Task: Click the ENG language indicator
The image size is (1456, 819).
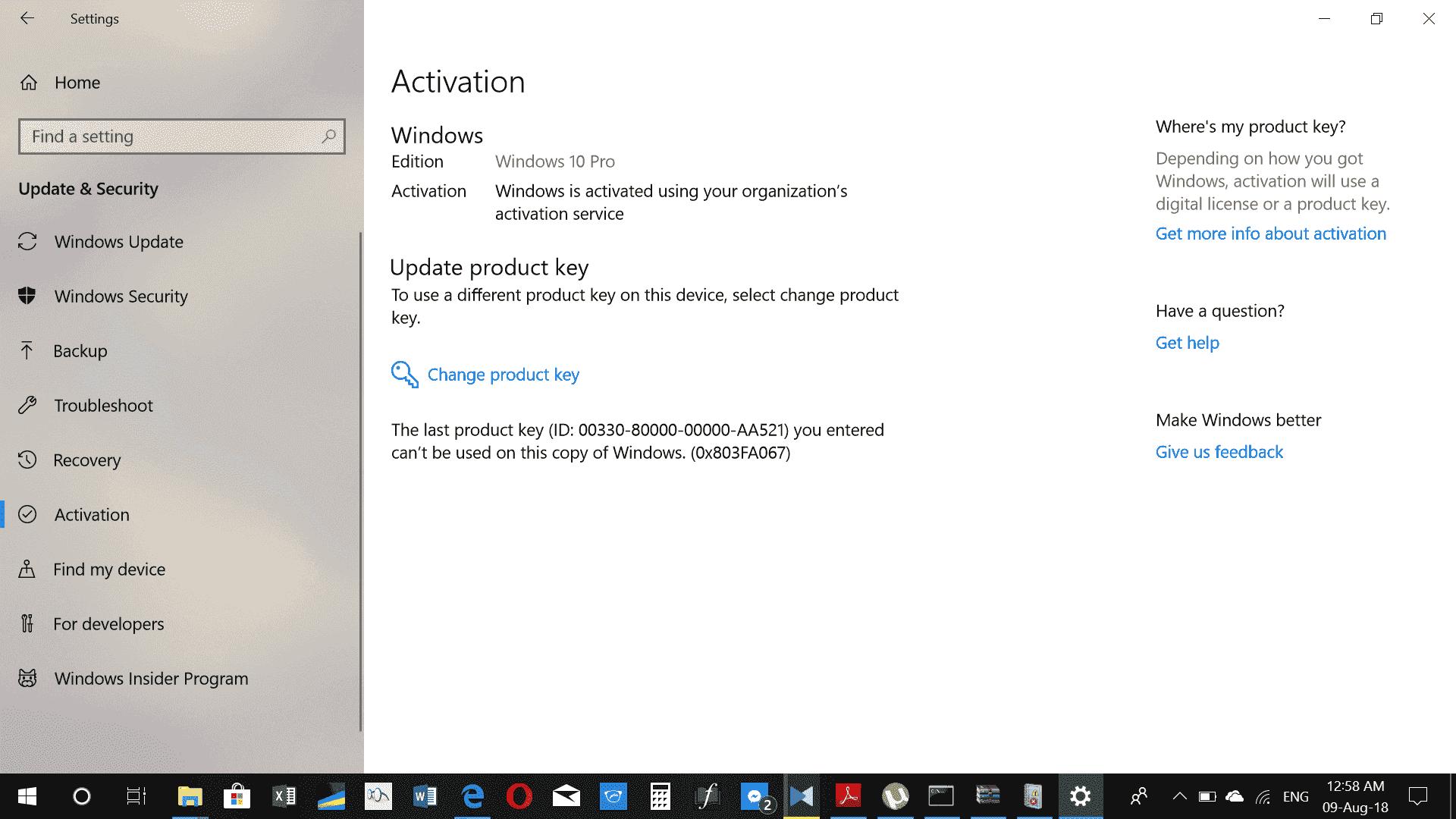Action: click(x=1296, y=796)
